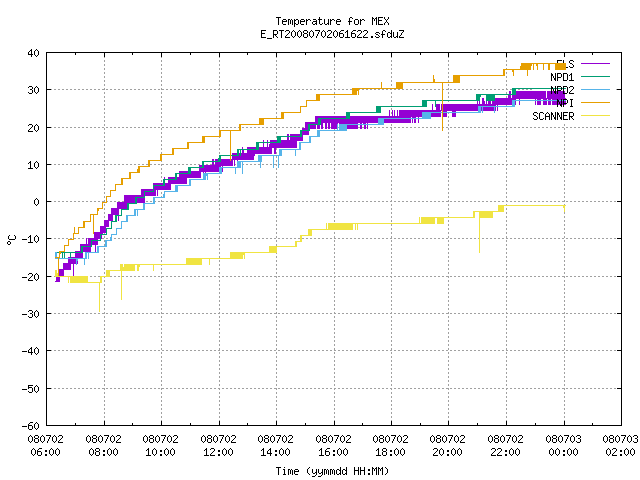Click the 080702 date above 06:00
This screenshot has height=480, width=640.
pyautogui.click(x=46, y=439)
